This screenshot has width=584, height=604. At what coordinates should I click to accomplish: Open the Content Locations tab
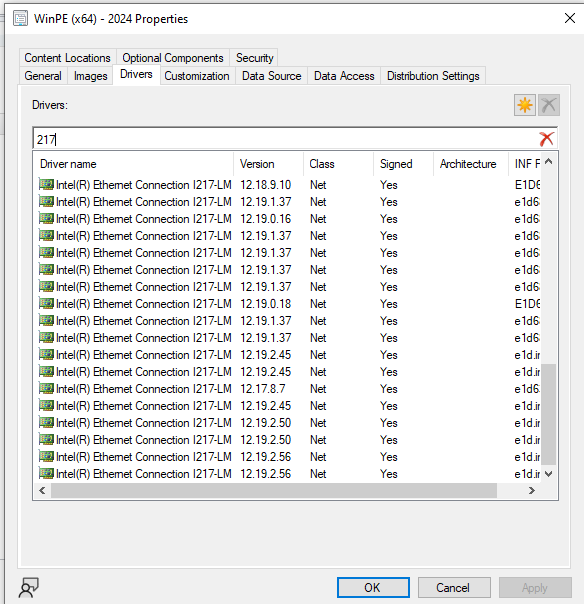(67, 58)
